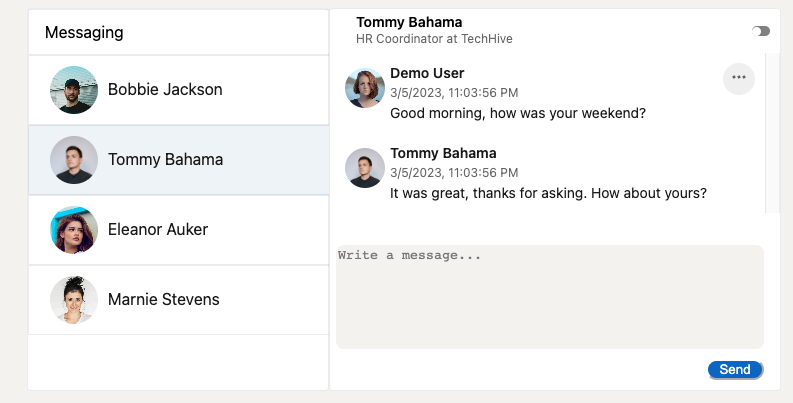This screenshot has height=403, width=793.
Task: Open the Marnie Stevens conversation
Action: 163,300
